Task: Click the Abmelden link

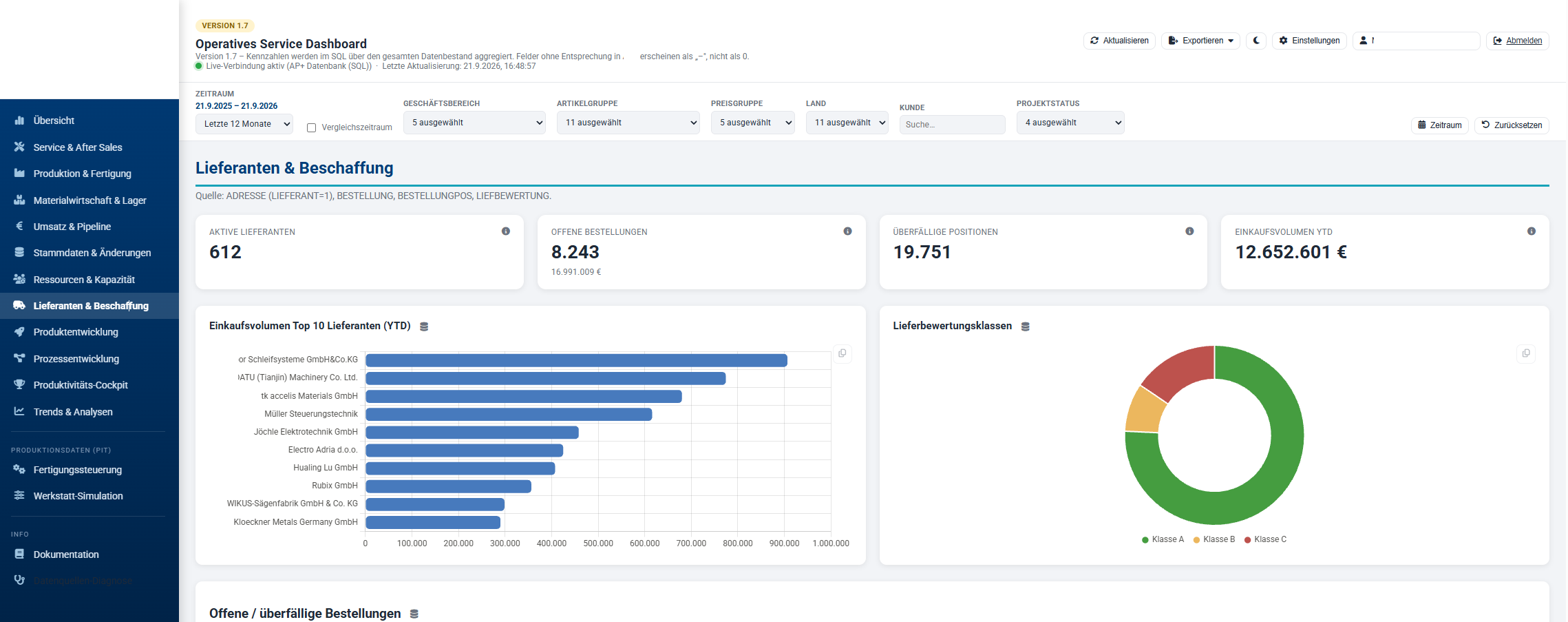Action: click(x=1518, y=41)
